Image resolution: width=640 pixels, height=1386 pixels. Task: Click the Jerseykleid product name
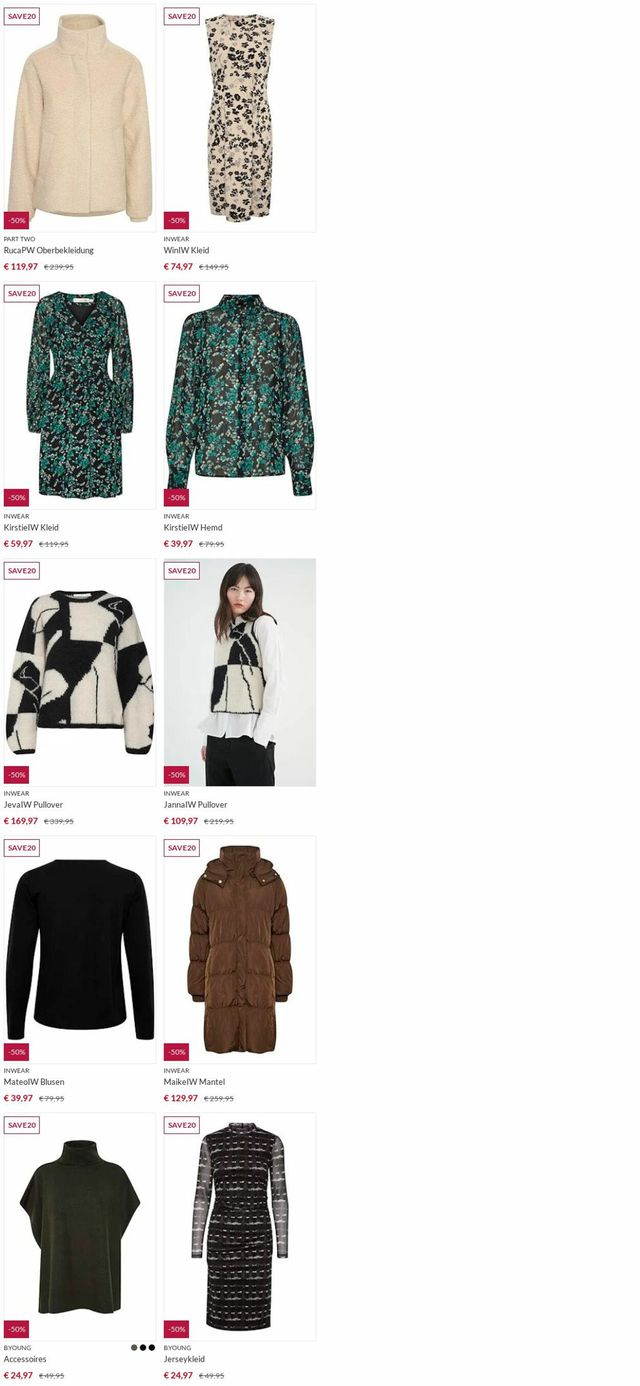[184, 1359]
